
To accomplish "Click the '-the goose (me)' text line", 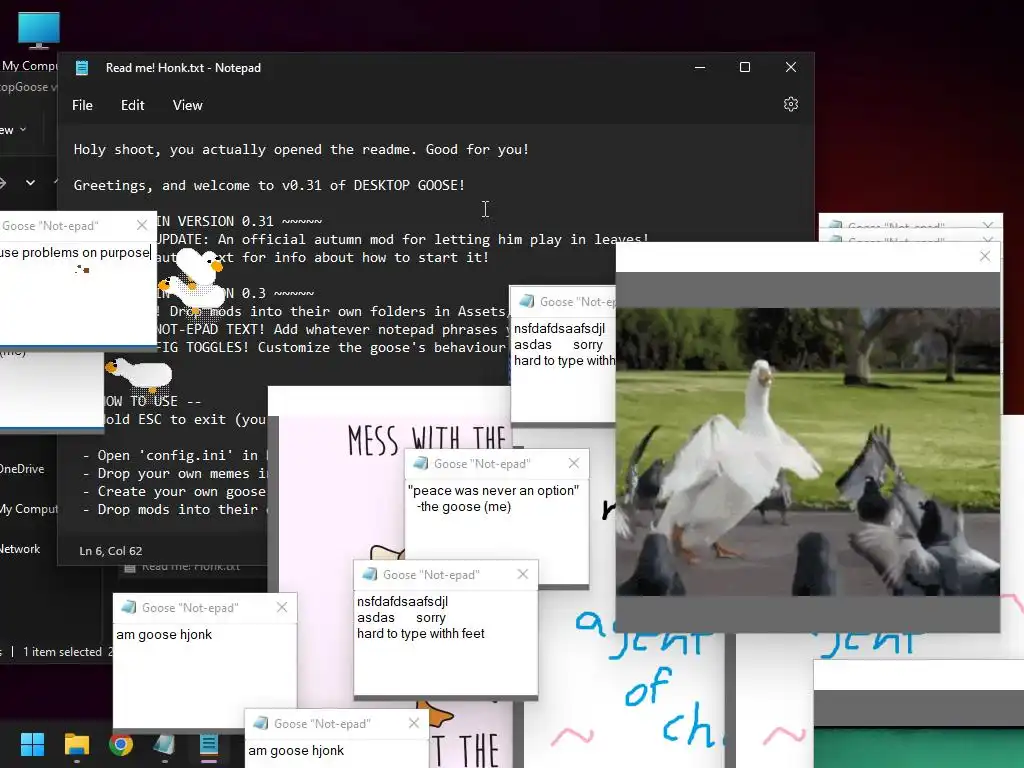I will click(464, 507).
